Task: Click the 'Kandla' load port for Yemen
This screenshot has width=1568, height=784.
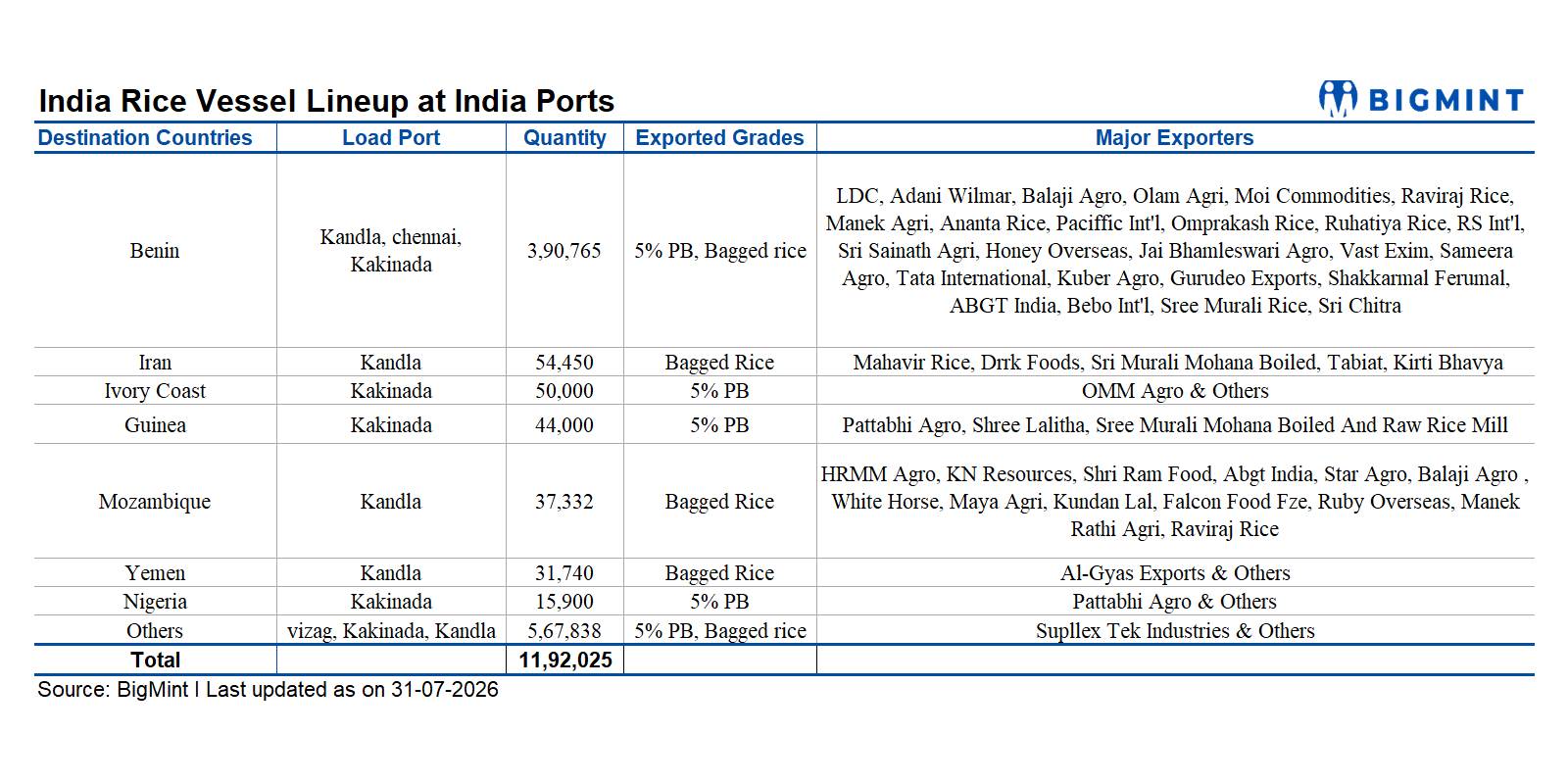Action: tap(391, 573)
